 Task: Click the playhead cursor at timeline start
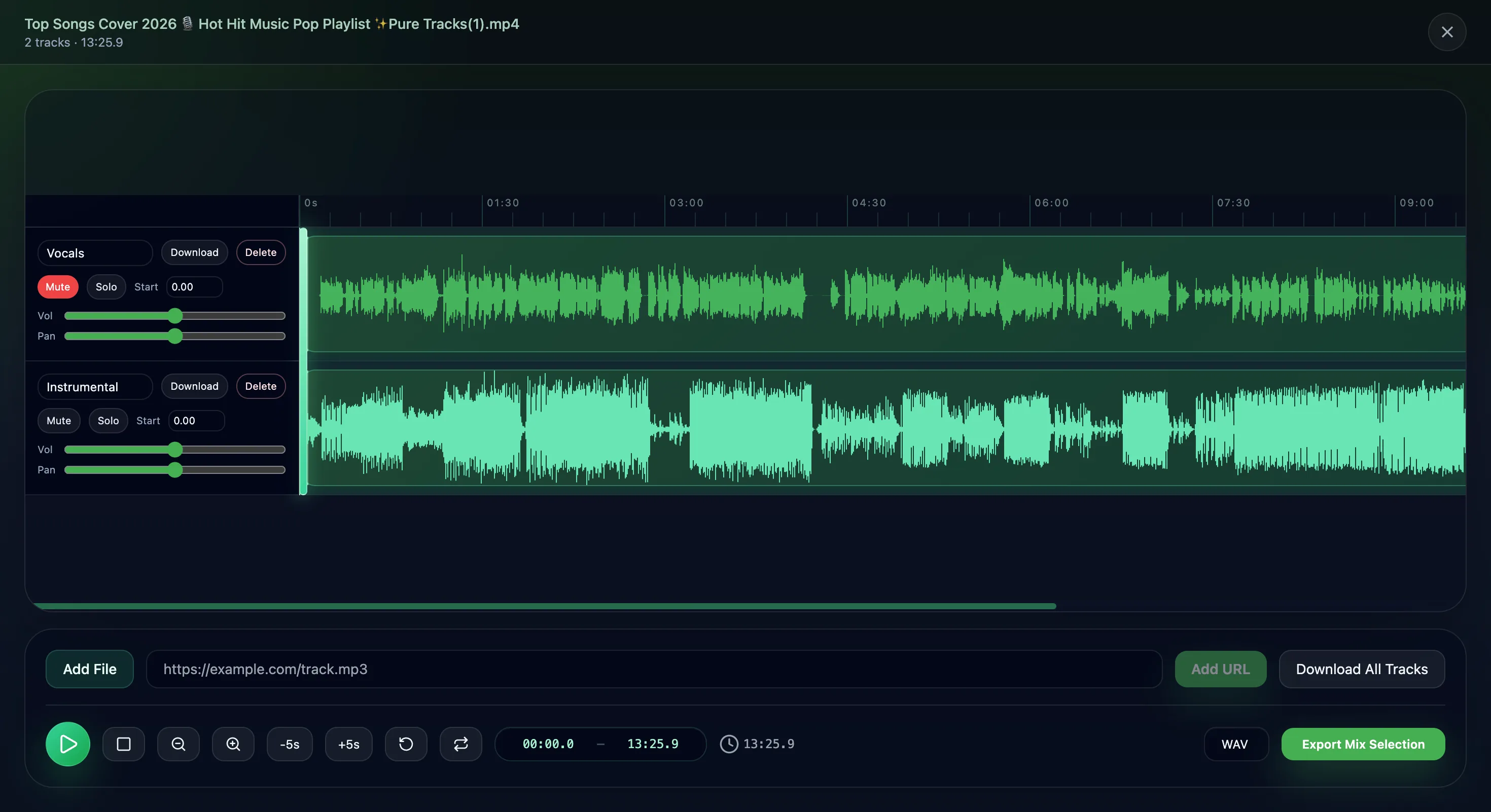pyautogui.click(x=303, y=361)
